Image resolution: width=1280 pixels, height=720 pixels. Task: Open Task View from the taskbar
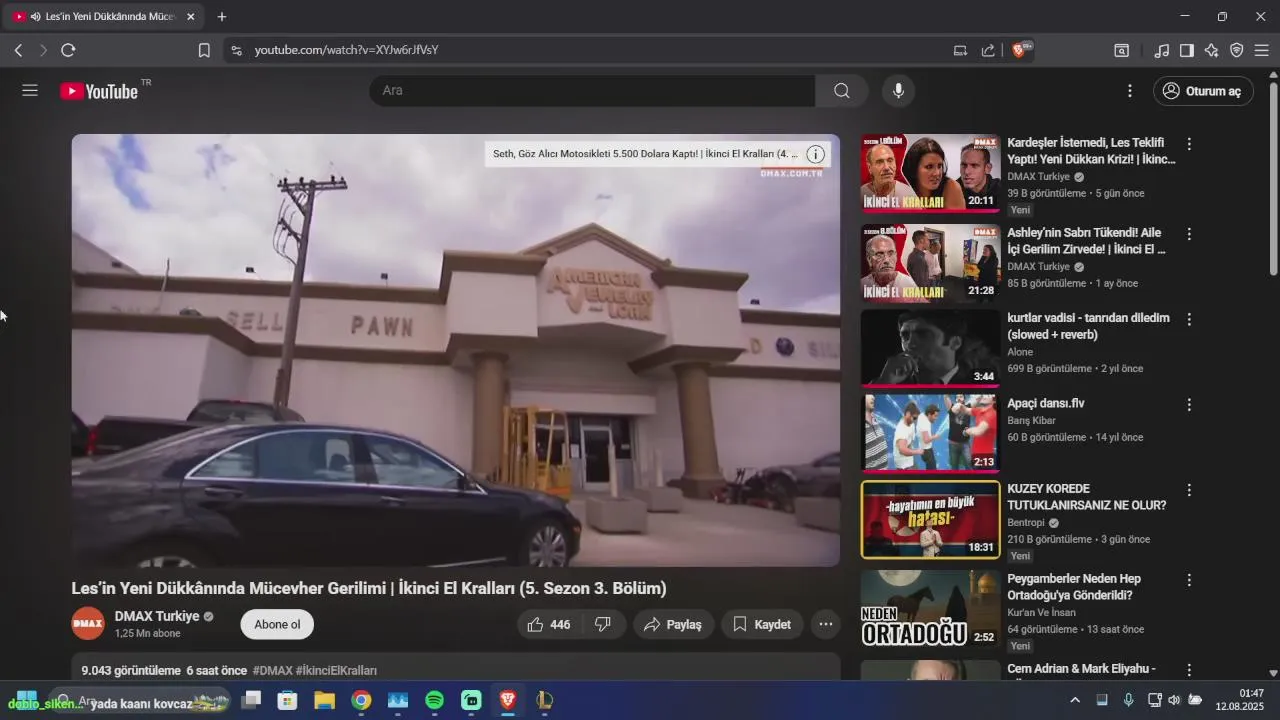[x=251, y=700]
